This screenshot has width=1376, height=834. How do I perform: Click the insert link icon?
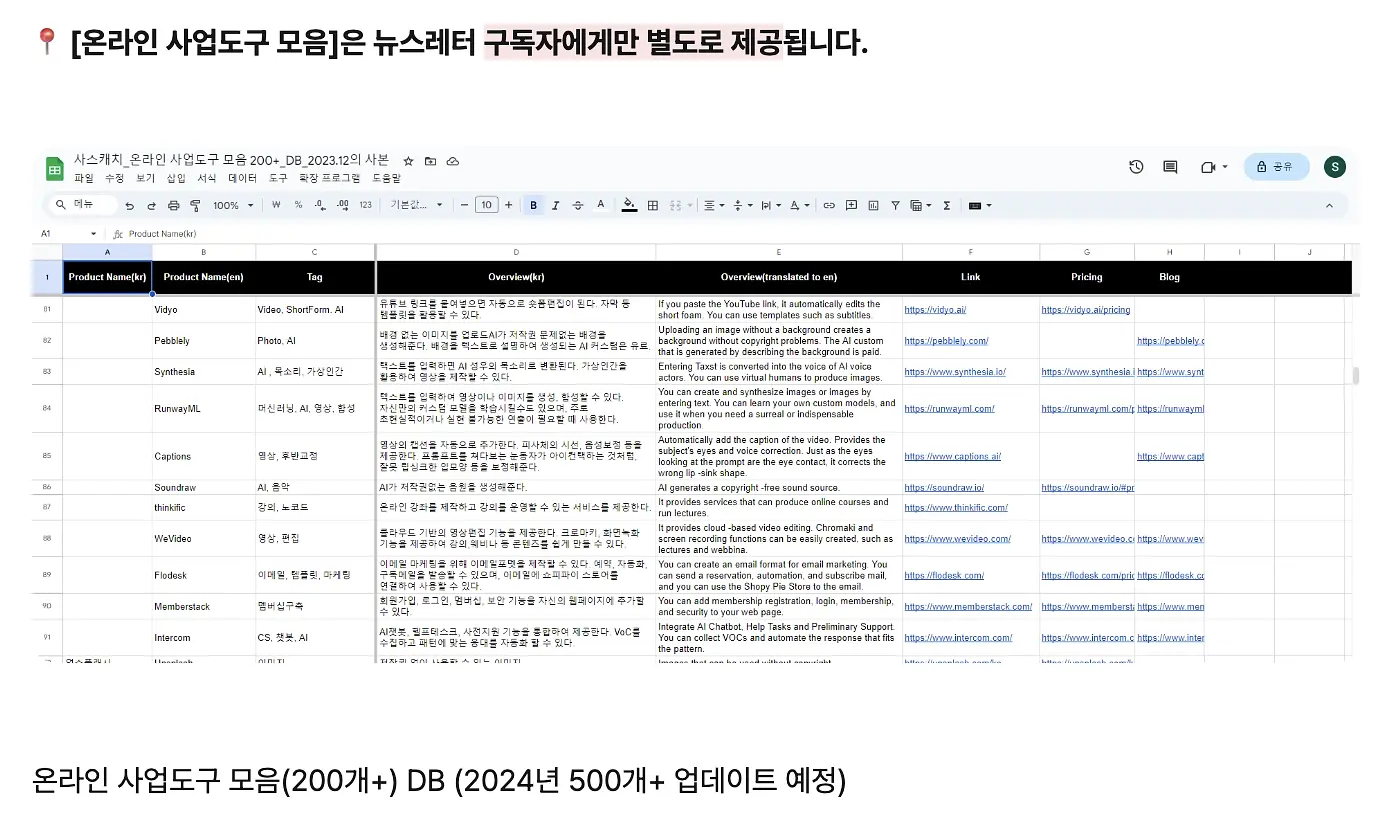click(x=829, y=205)
